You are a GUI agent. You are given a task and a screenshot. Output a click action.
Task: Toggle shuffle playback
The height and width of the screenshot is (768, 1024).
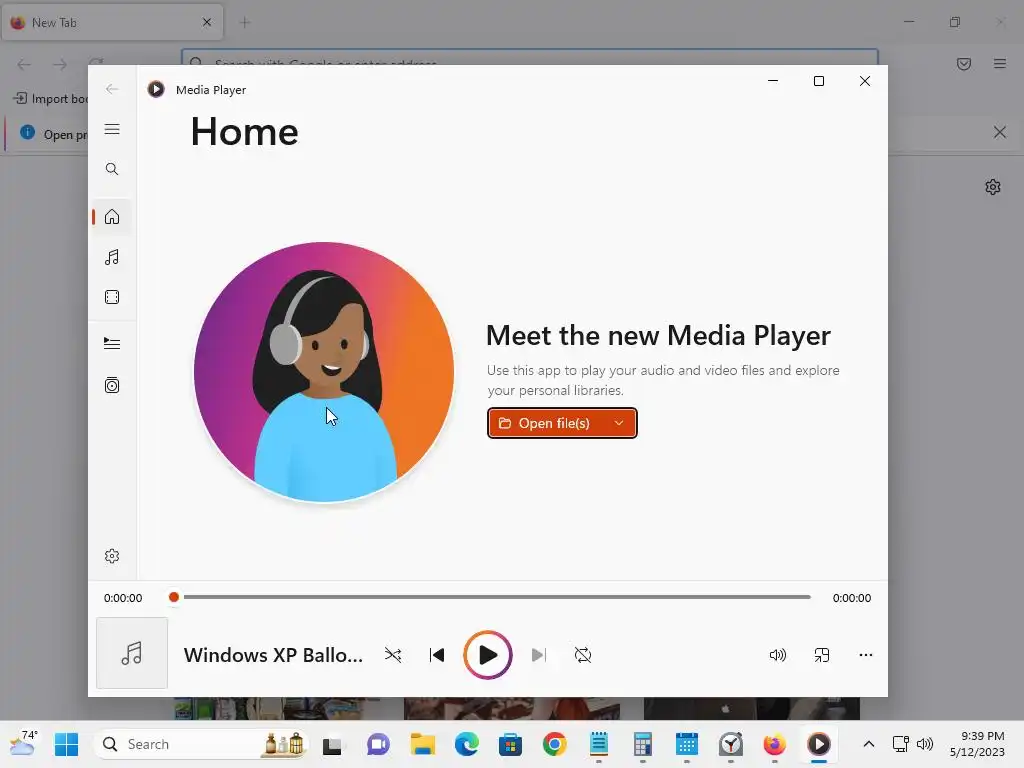pos(393,655)
